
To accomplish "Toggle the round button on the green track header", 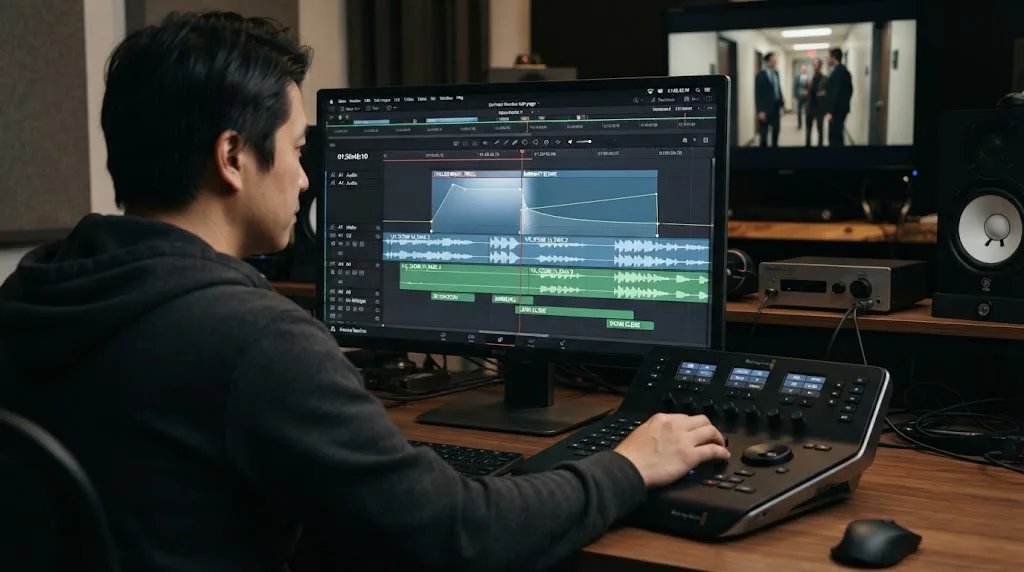I will coord(377,265).
